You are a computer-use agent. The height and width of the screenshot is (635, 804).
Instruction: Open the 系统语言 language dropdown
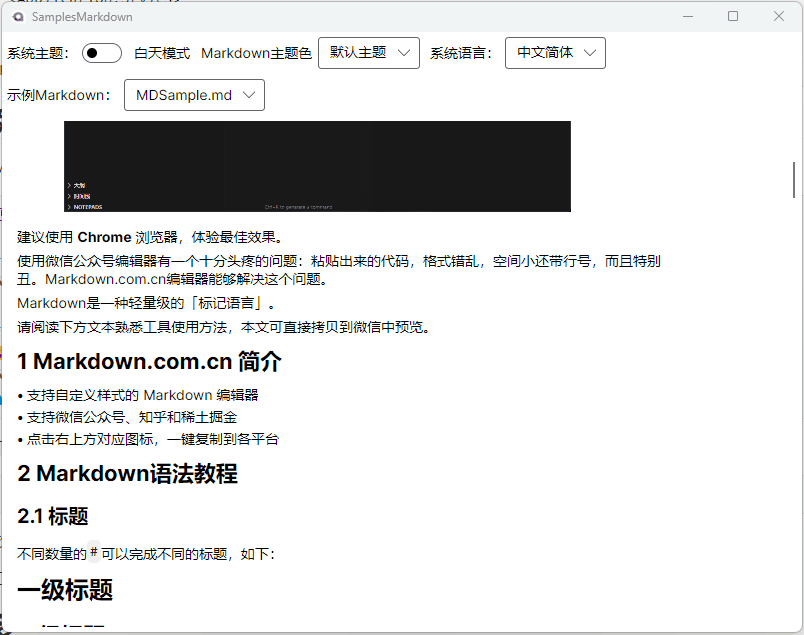coord(555,52)
